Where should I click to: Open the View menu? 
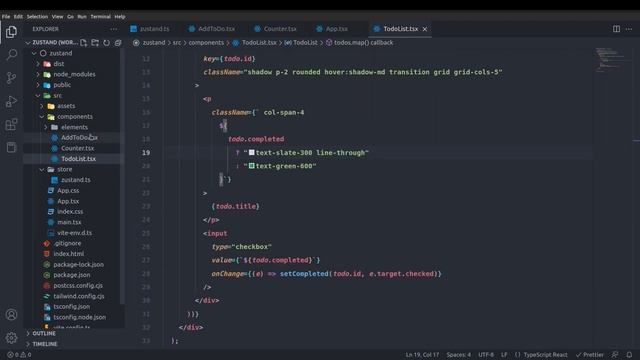58,17
